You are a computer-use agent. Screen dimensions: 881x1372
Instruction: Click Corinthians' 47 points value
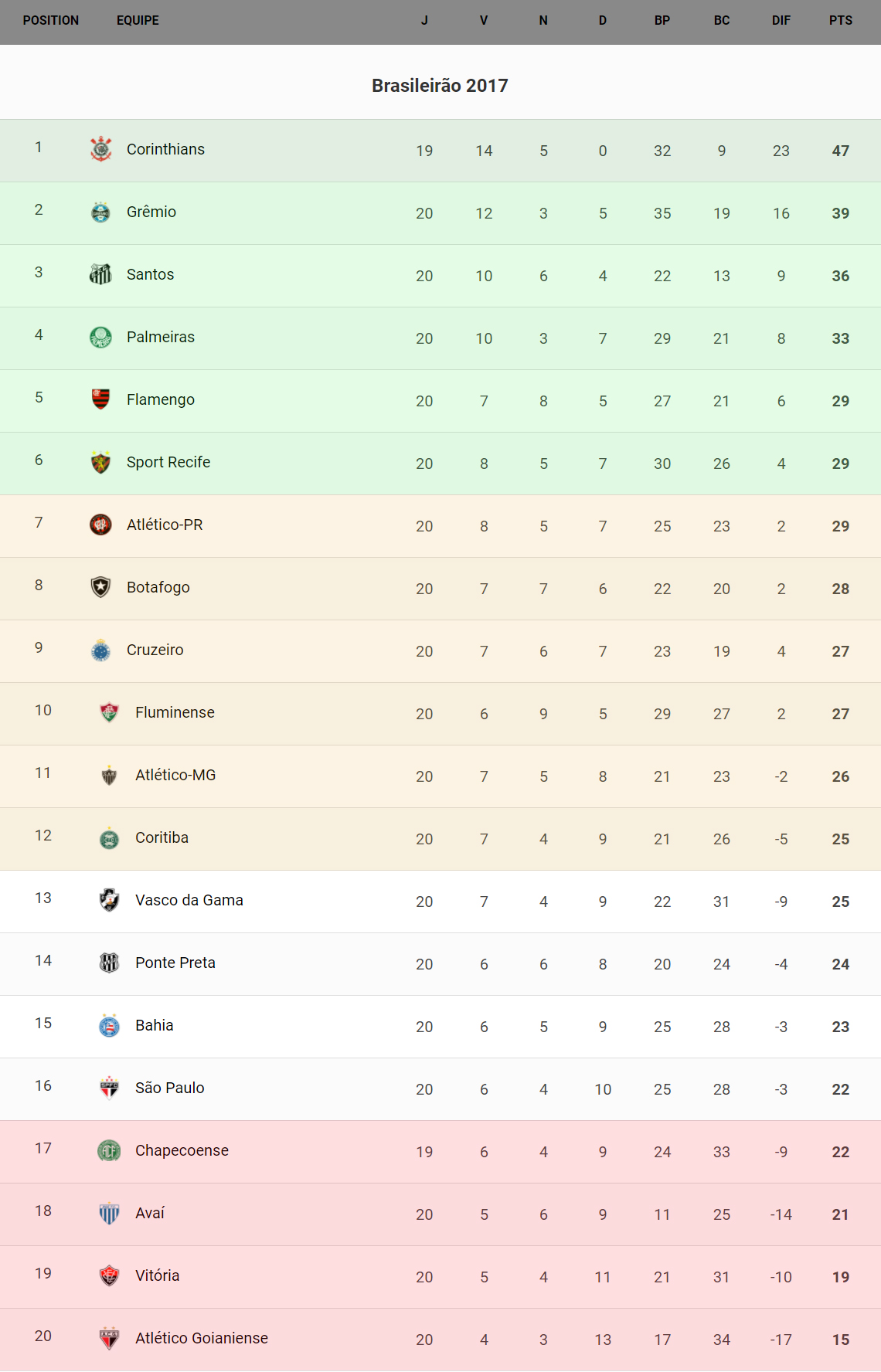pos(840,151)
